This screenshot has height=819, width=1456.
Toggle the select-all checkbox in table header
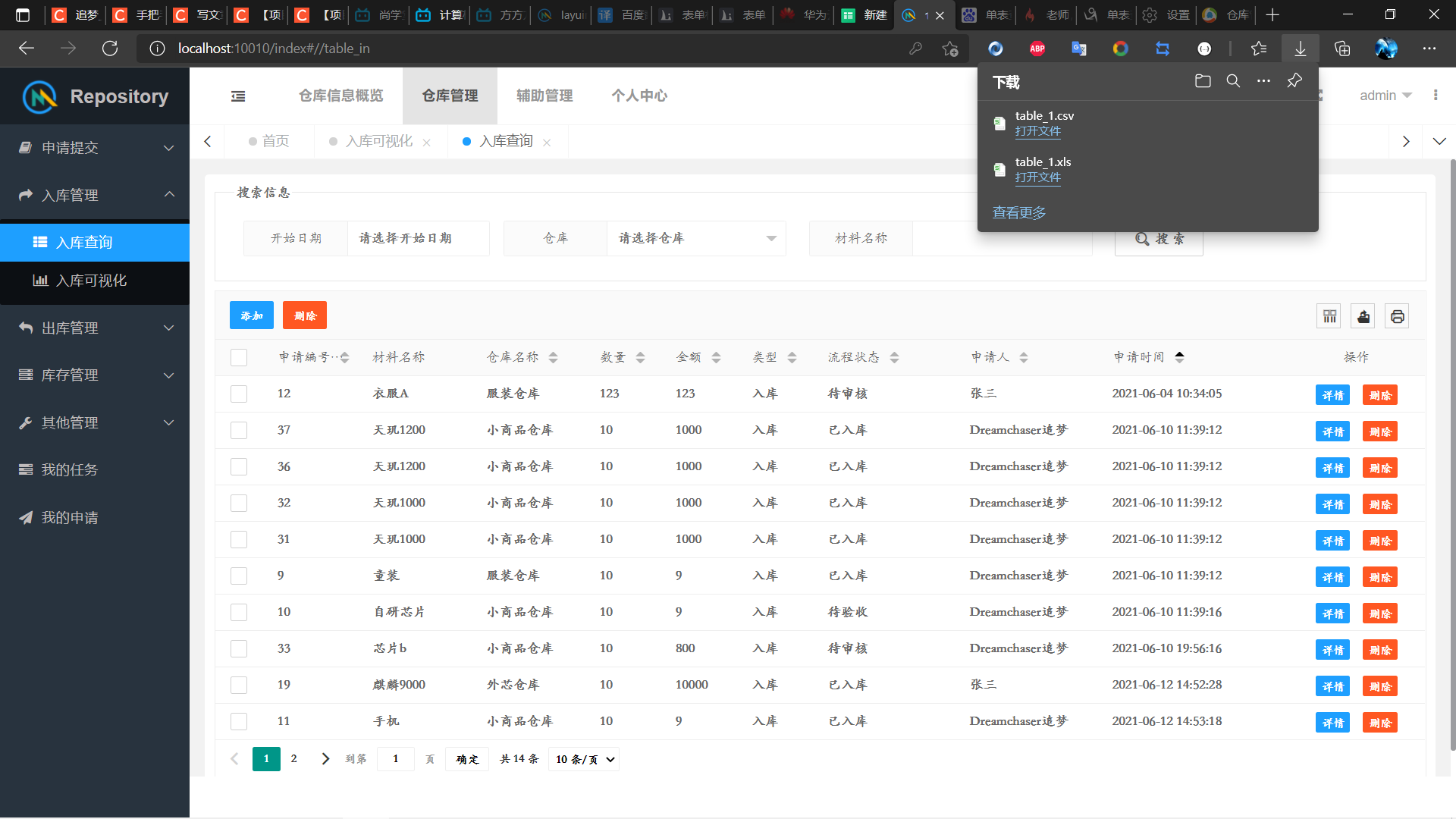(239, 357)
